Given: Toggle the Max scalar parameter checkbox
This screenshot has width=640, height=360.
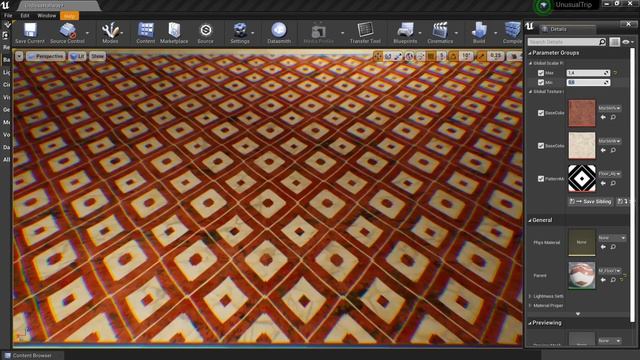Looking at the screenshot, I should pyautogui.click(x=541, y=73).
